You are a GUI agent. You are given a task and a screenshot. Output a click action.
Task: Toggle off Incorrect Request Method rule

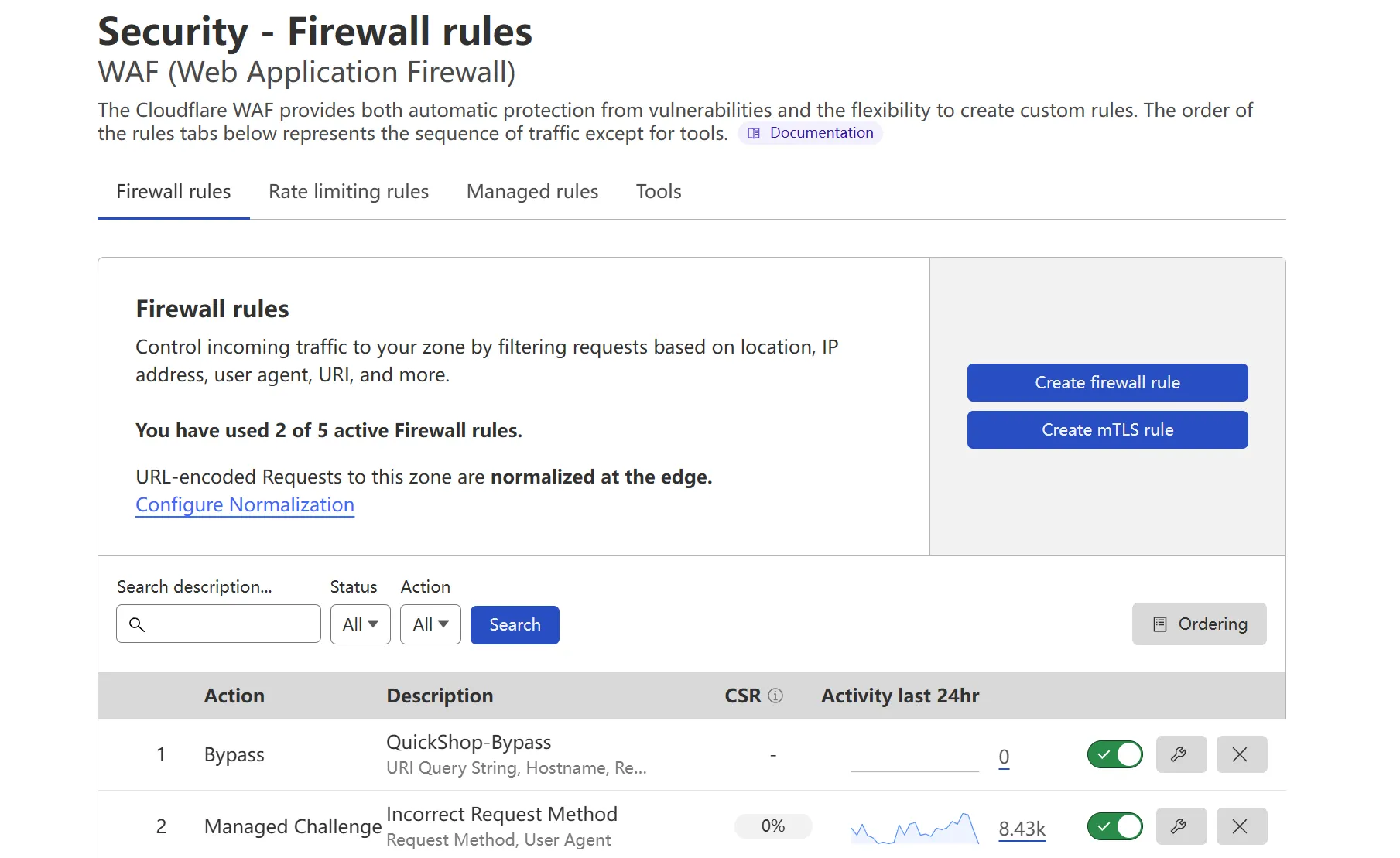[1114, 826]
